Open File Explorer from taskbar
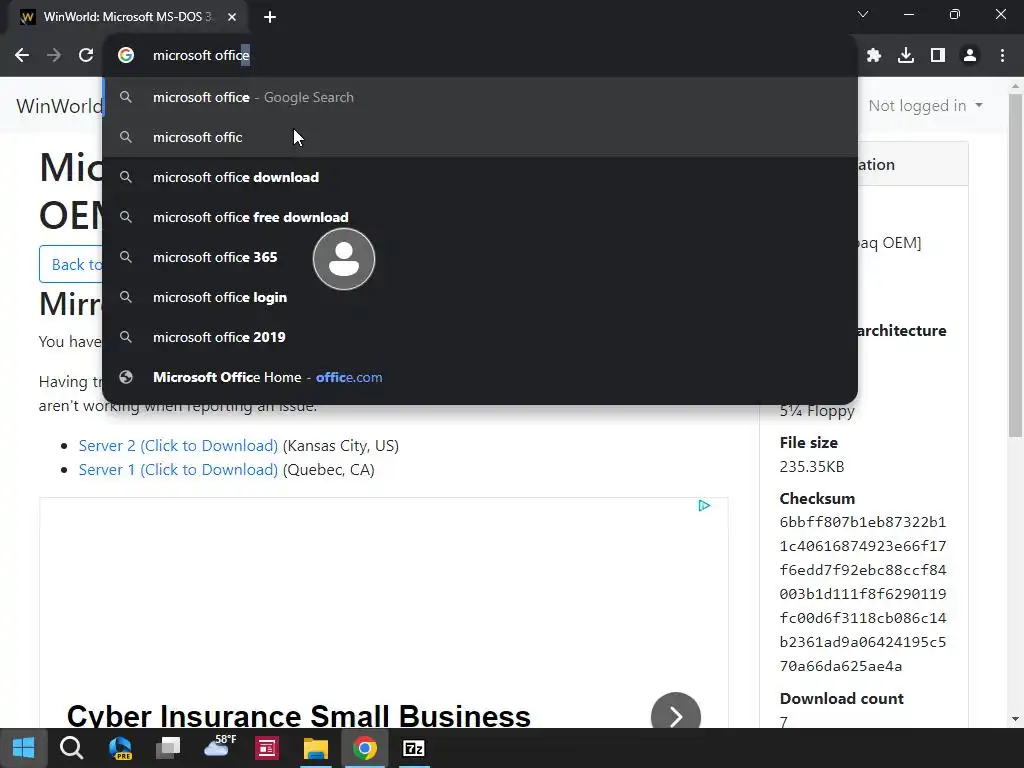Image resolution: width=1024 pixels, height=768 pixels. pos(315,748)
